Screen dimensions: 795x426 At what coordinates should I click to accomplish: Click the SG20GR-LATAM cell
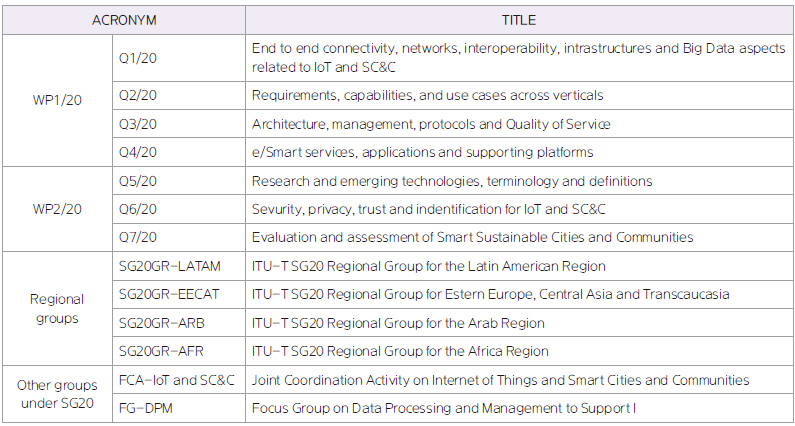click(169, 266)
